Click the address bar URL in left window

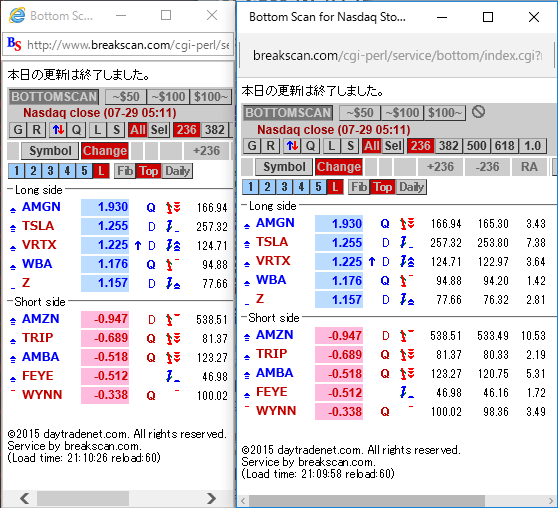coord(128,45)
